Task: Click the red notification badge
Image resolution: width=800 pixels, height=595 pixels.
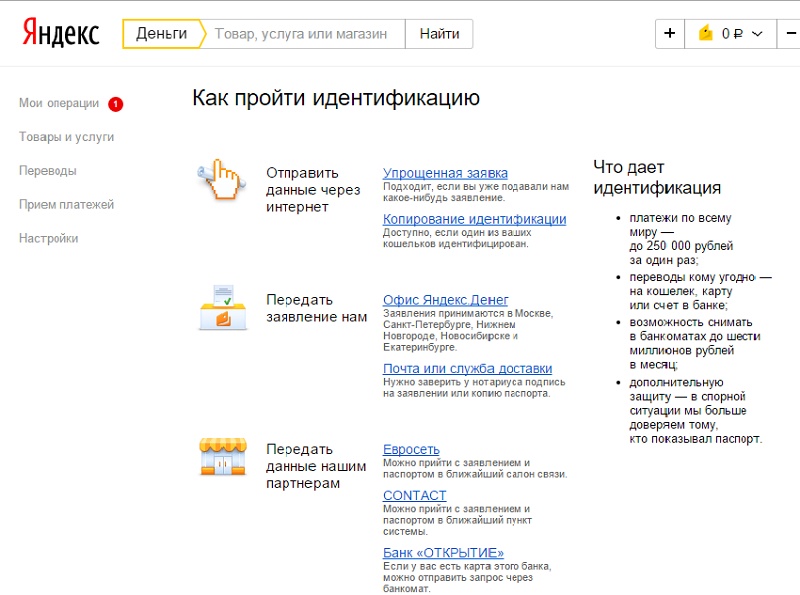Action: point(115,104)
